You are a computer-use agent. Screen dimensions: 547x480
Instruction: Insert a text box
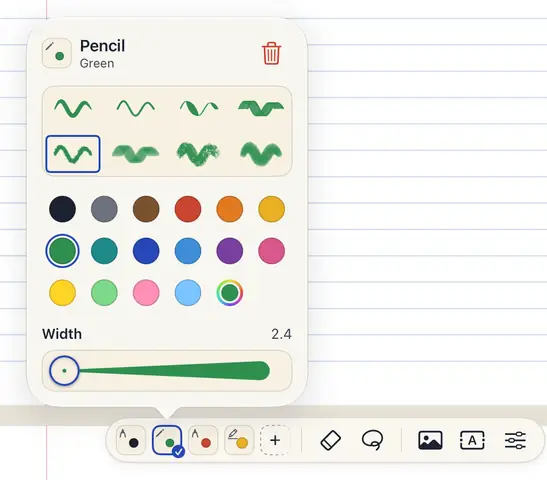(472, 440)
